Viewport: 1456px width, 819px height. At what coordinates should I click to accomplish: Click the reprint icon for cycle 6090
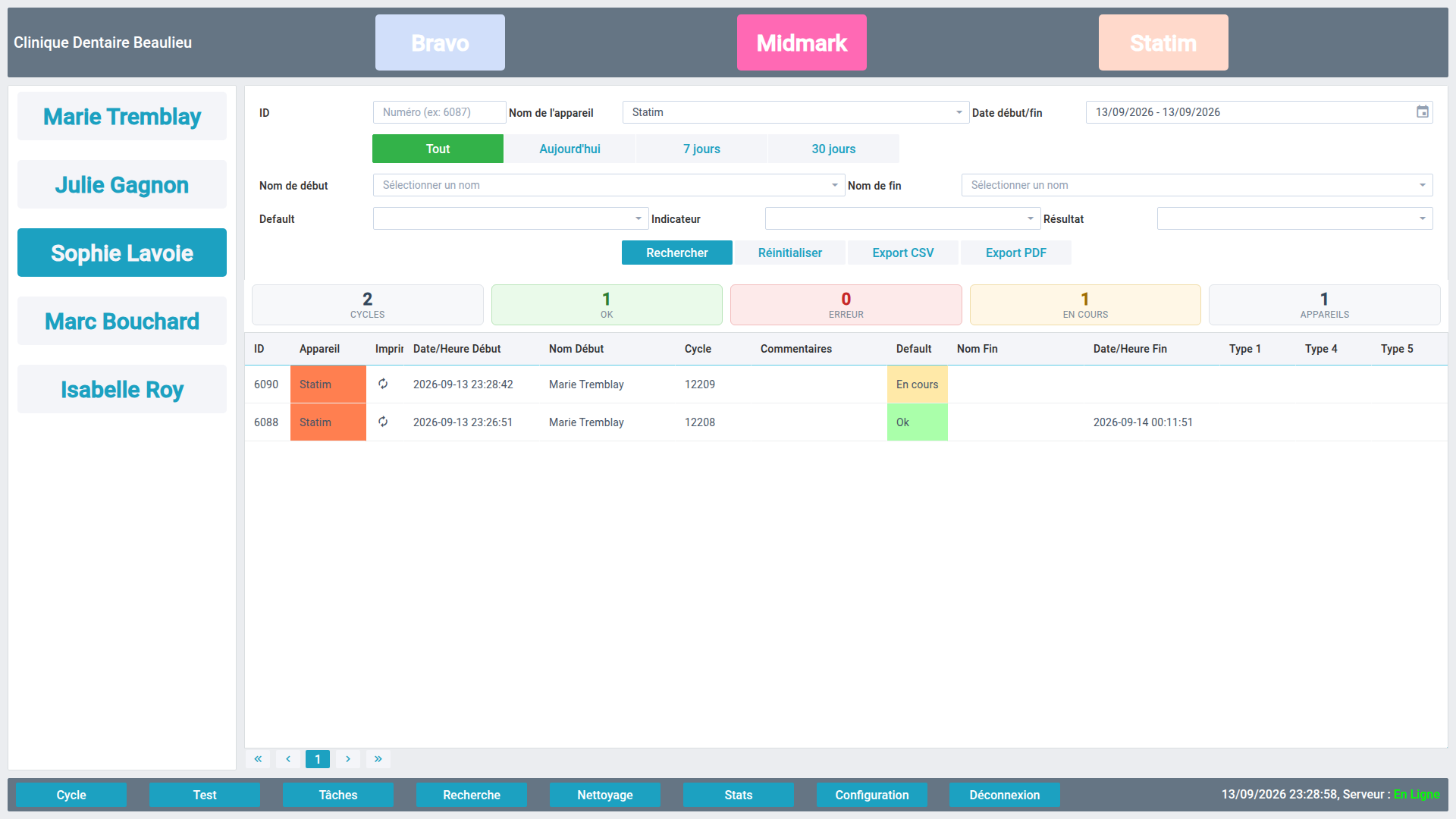pyautogui.click(x=383, y=384)
